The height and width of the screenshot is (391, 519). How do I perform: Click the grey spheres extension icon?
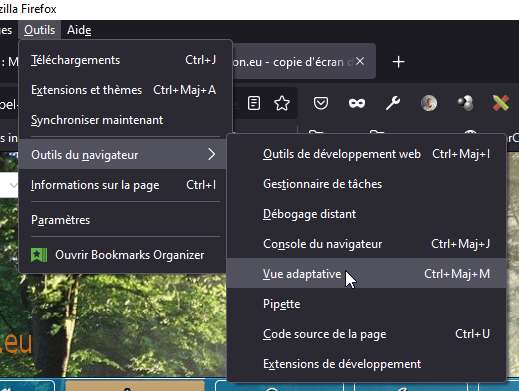[x=465, y=103]
